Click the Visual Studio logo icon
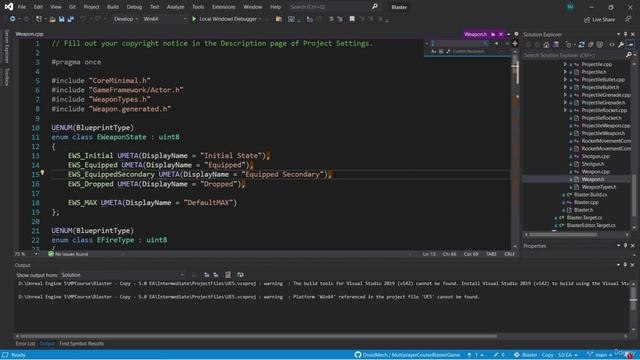The height and width of the screenshot is (360, 640). click(8, 7)
